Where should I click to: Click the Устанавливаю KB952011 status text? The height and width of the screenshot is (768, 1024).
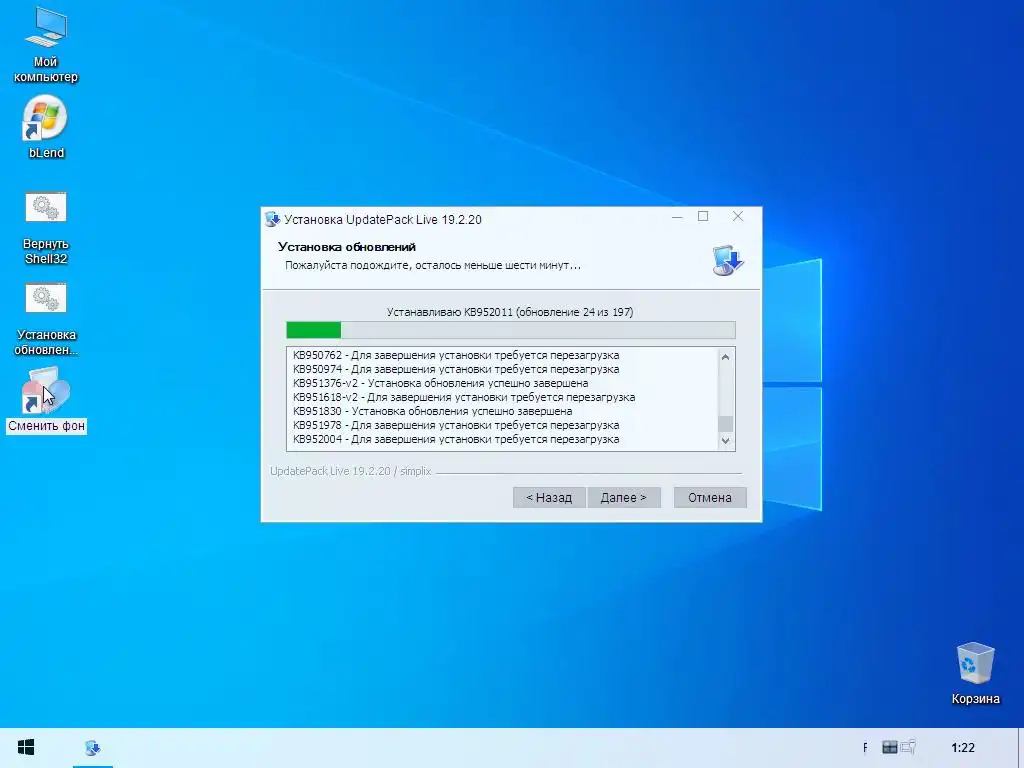[510, 312]
